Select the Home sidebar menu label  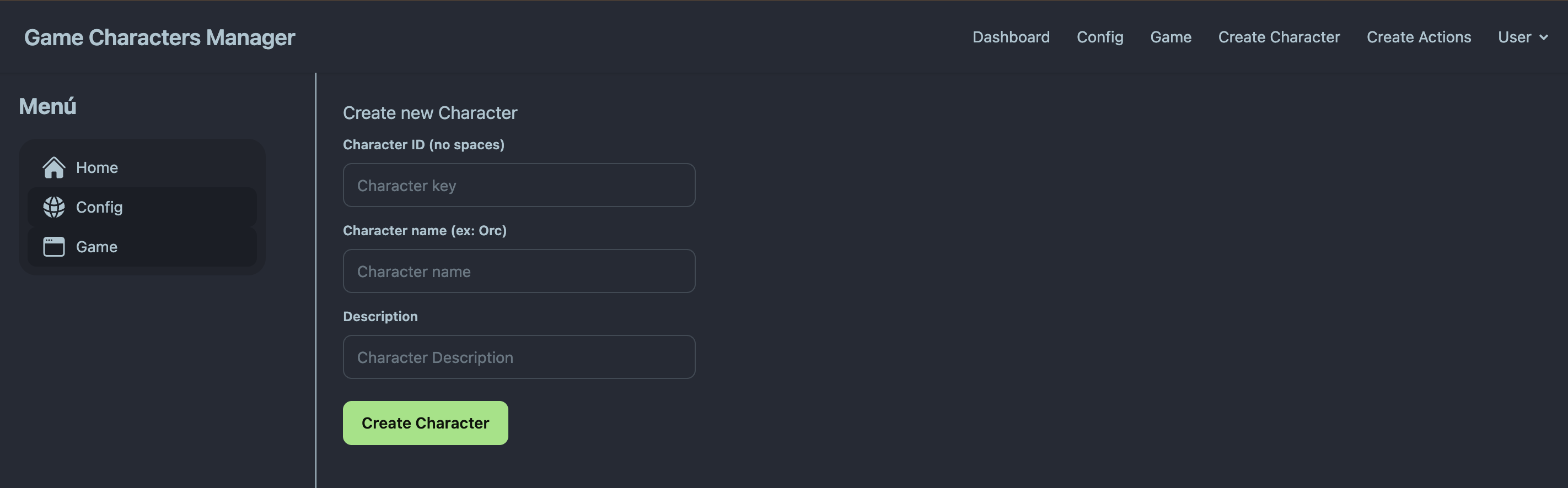tap(97, 168)
